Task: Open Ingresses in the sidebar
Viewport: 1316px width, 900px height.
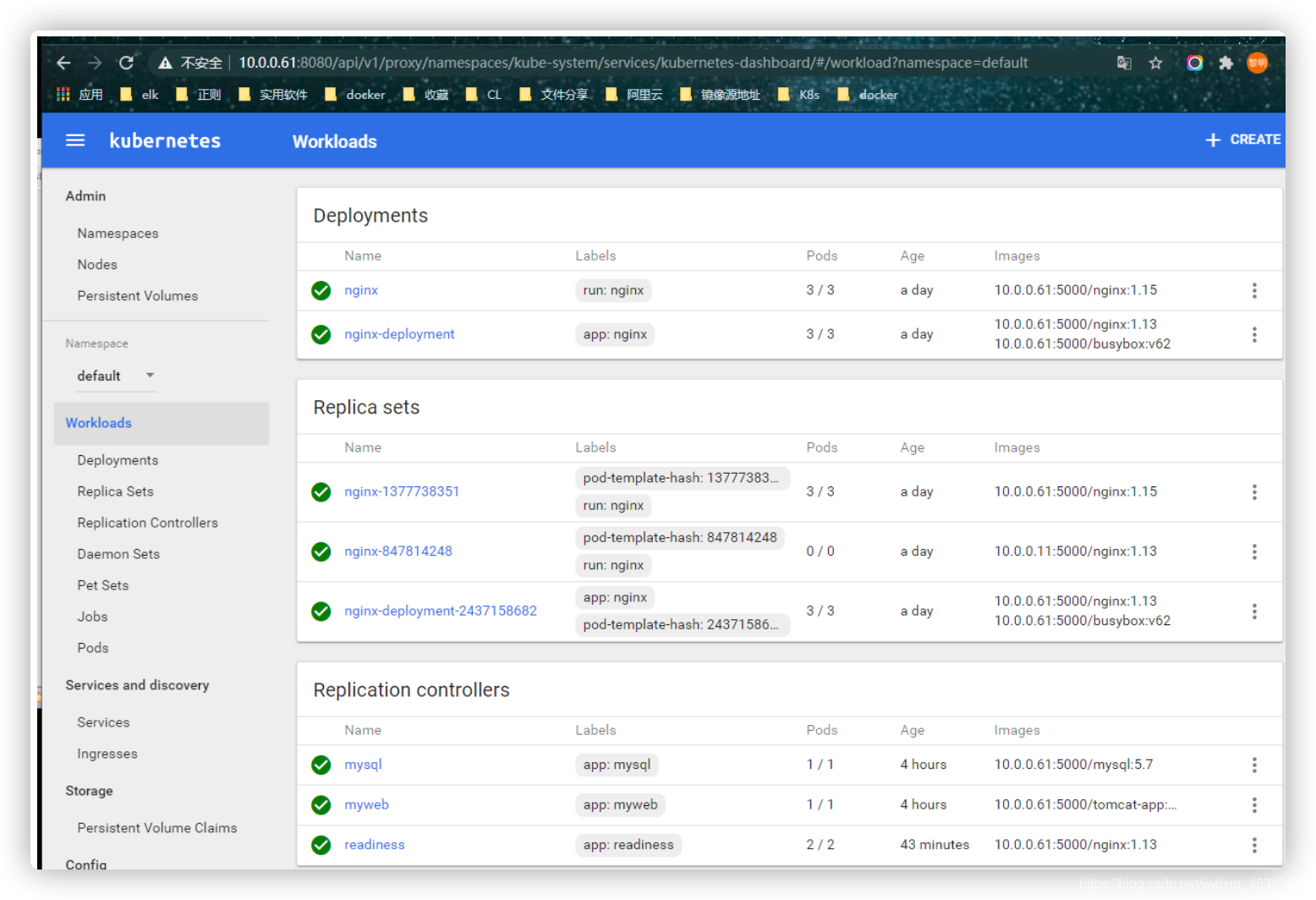Action: click(x=107, y=754)
